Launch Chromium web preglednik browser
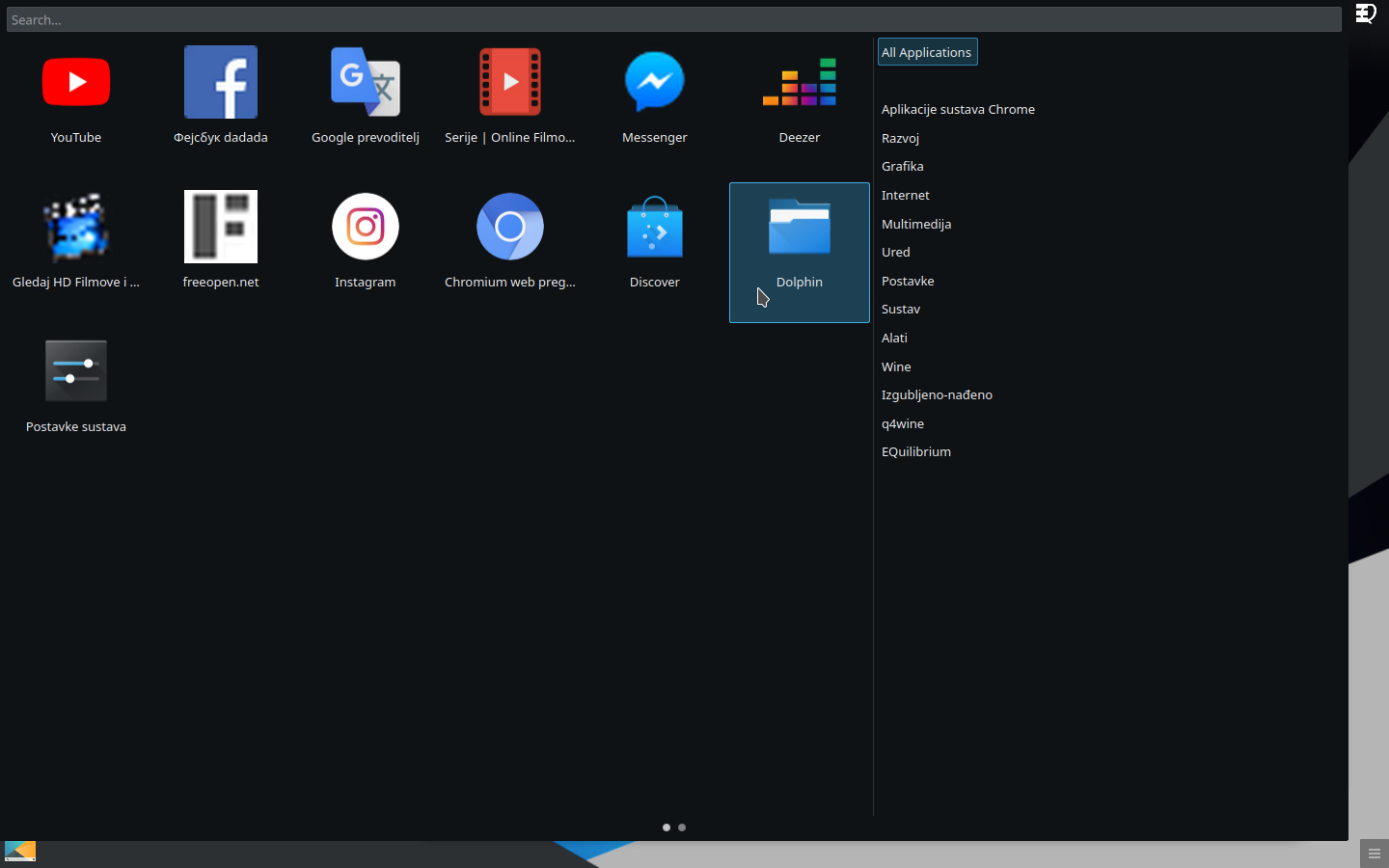 click(510, 227)
